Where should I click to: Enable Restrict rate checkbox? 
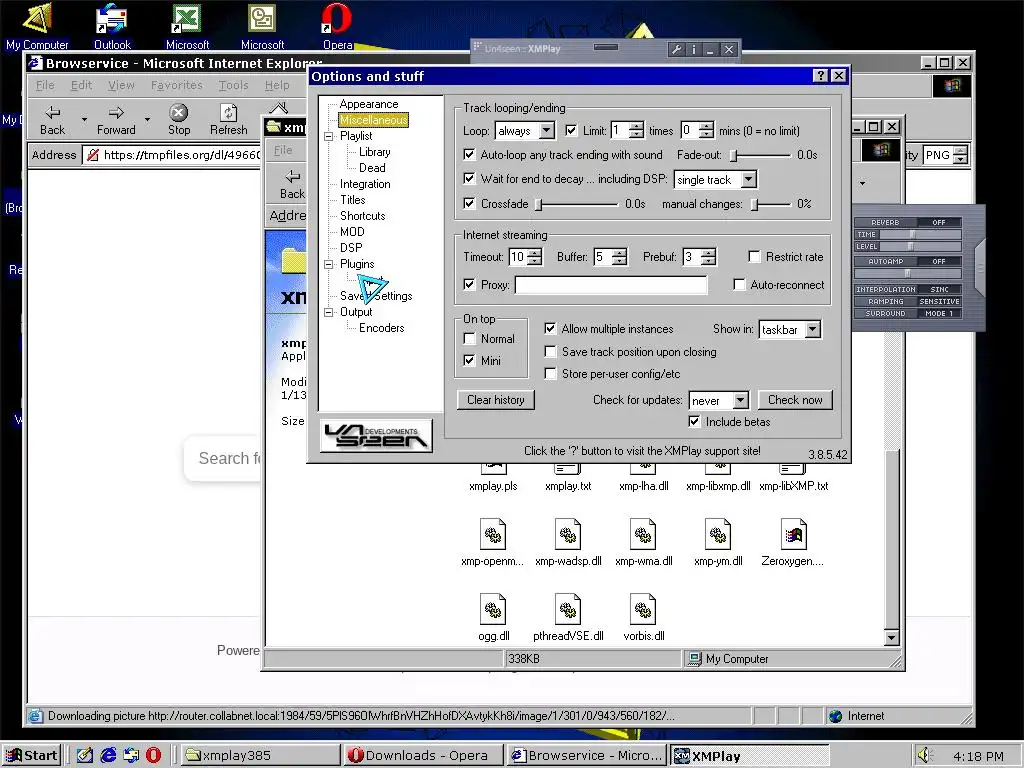point(754,257)
